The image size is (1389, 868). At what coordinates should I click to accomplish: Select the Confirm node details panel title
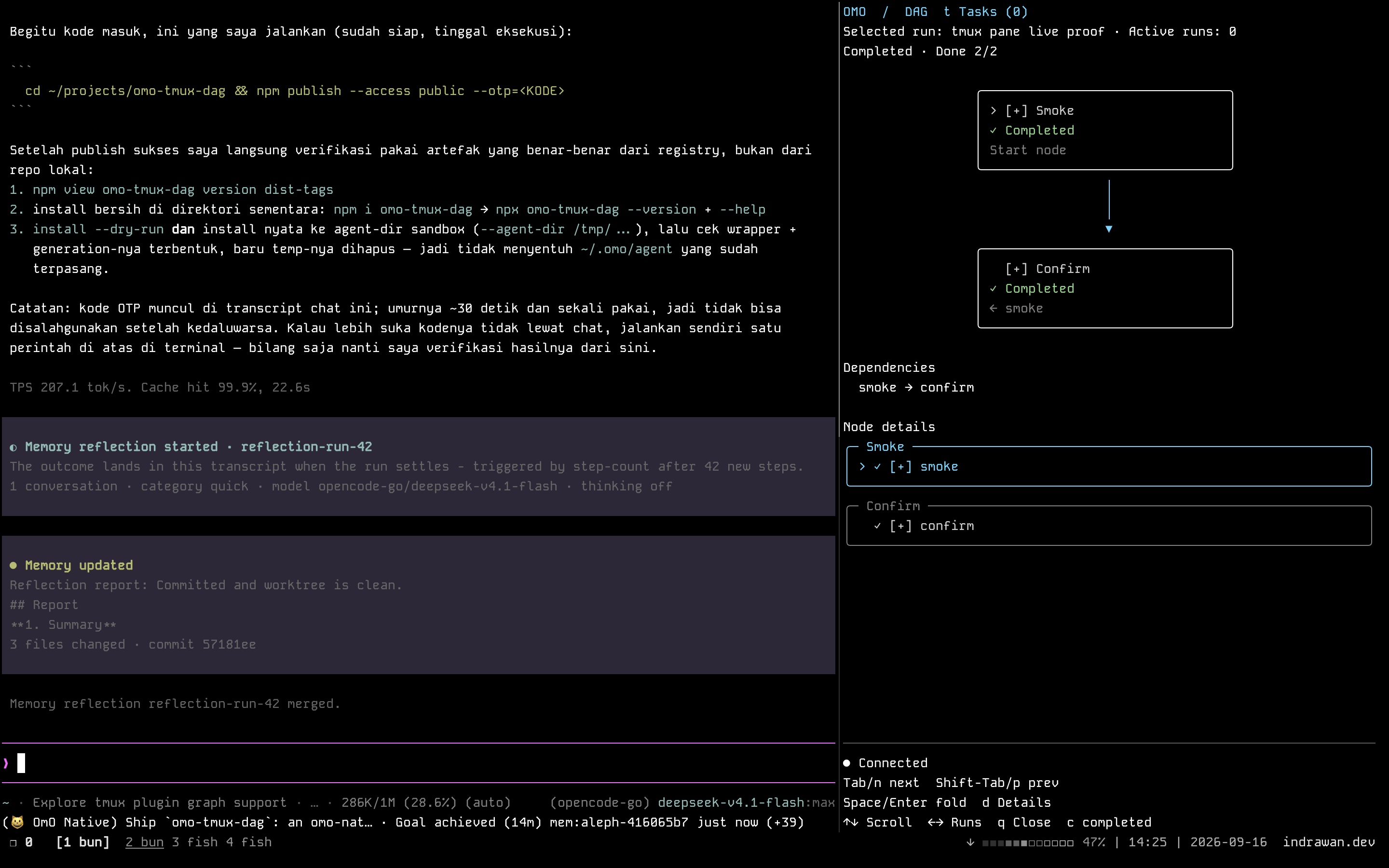pos(893,506)
